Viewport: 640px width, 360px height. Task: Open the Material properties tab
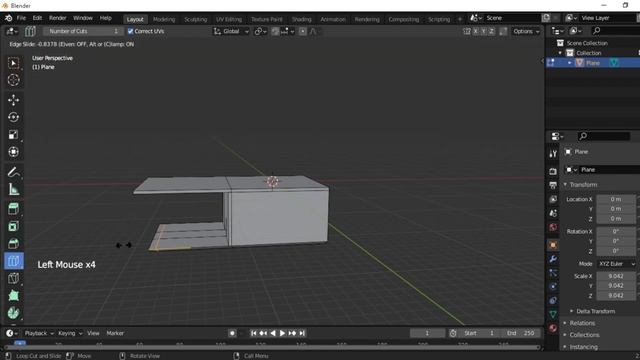[x=553, y=328]
